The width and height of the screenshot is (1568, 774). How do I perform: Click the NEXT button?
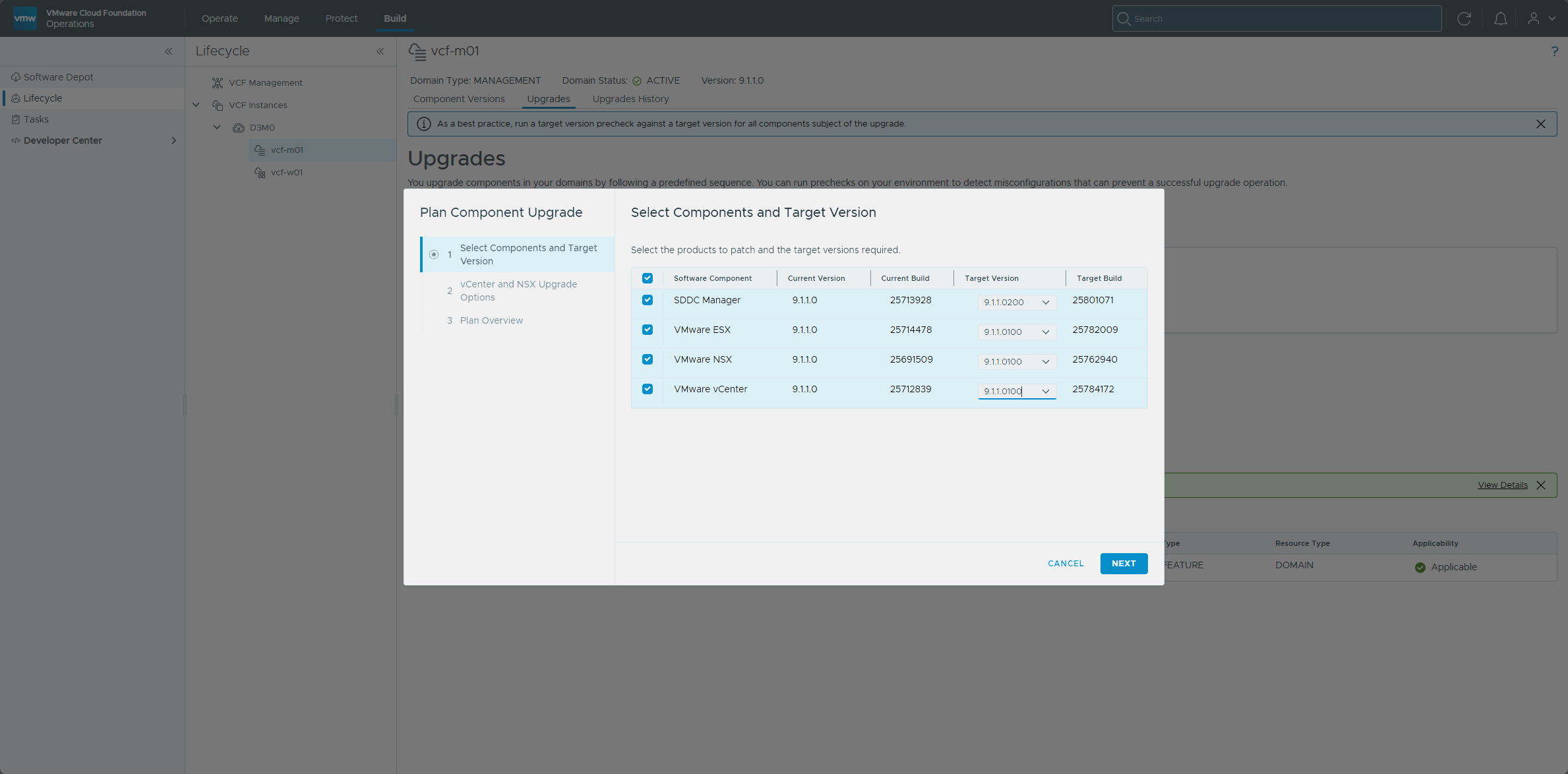coord(1124,564)
